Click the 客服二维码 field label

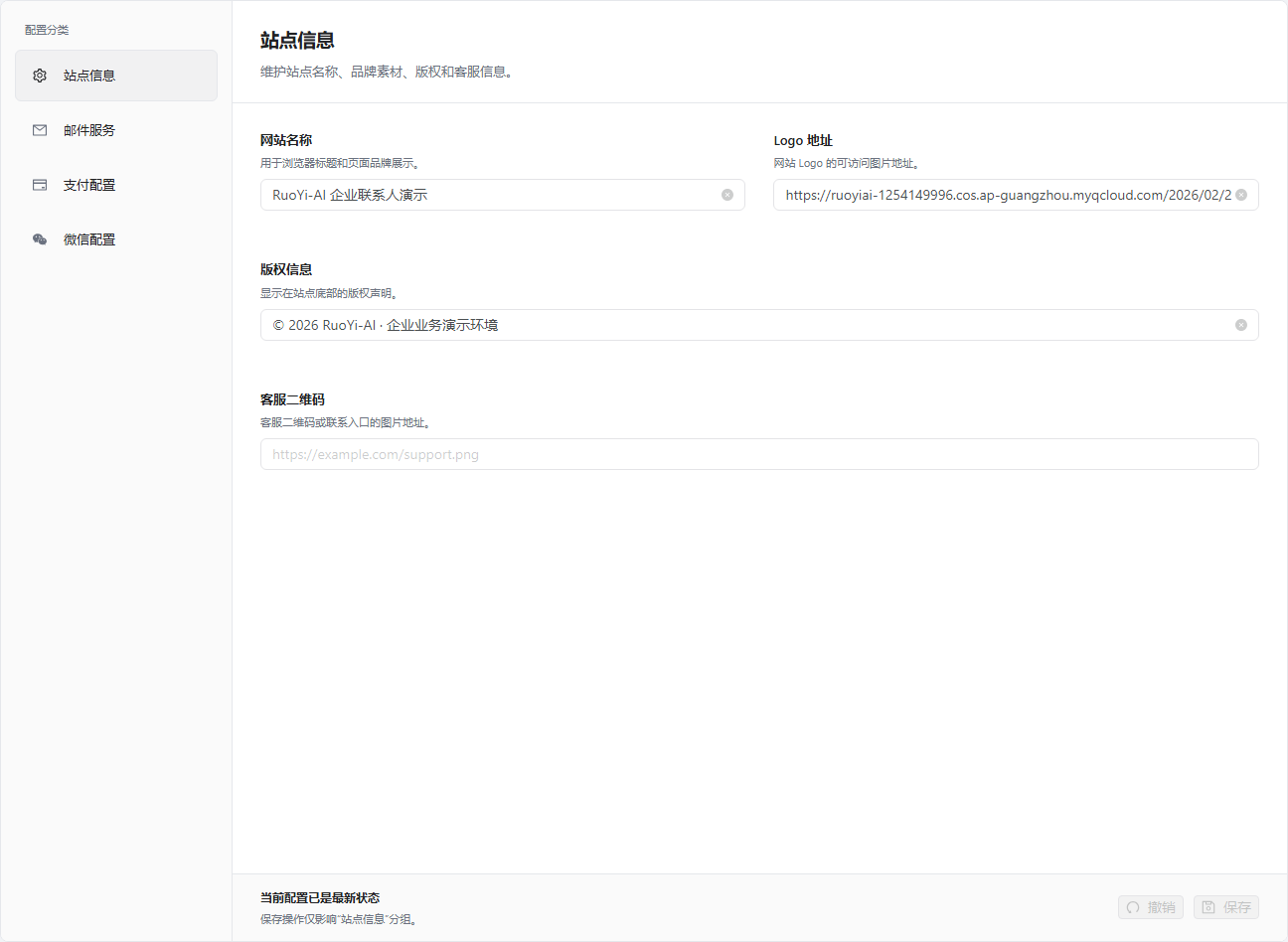[292, 399]
